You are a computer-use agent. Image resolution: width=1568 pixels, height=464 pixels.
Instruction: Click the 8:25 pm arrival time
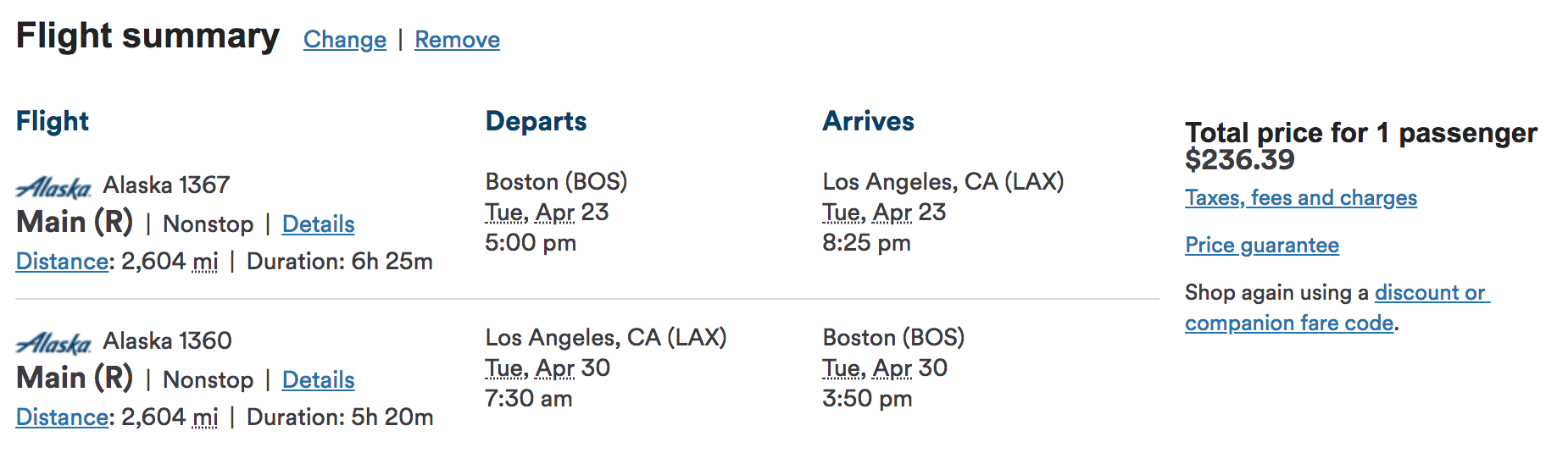(866, 243)
